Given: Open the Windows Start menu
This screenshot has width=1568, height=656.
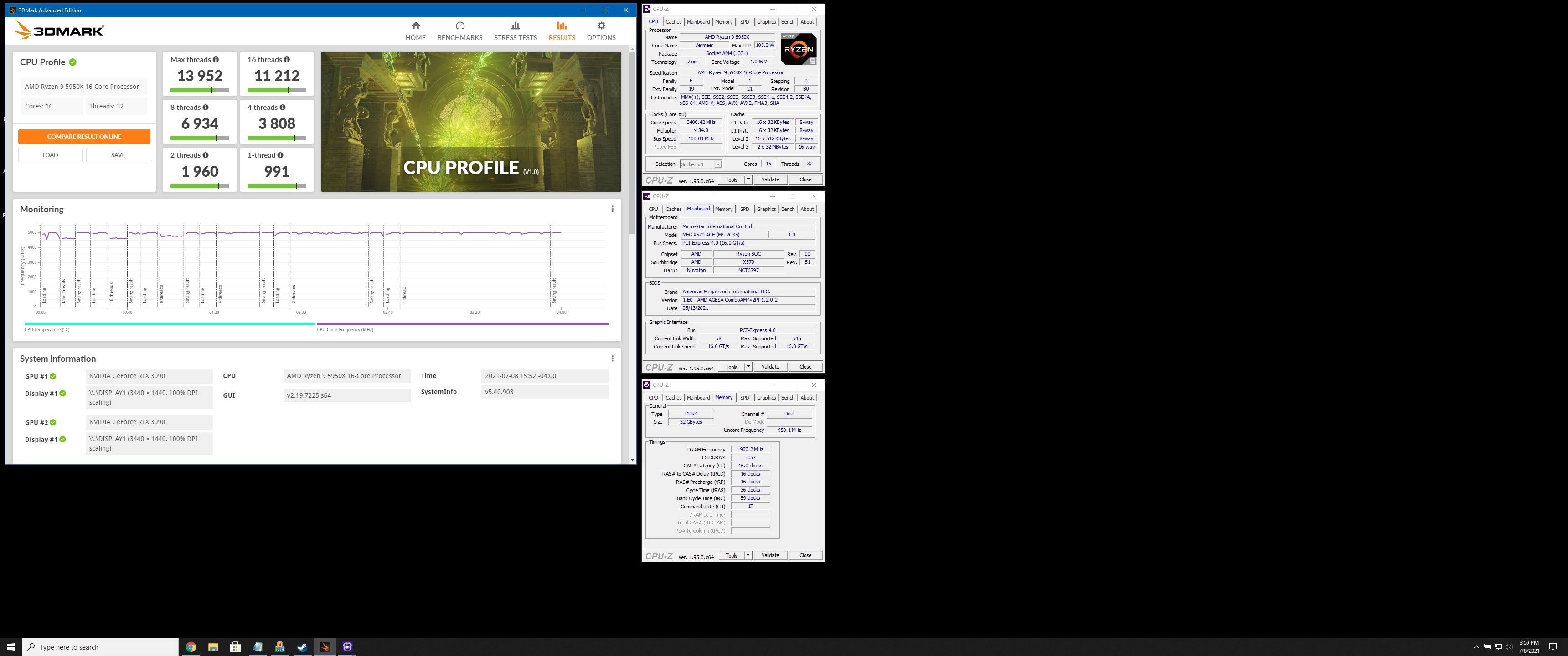Looking at the screenshot, I should [10, 647].
